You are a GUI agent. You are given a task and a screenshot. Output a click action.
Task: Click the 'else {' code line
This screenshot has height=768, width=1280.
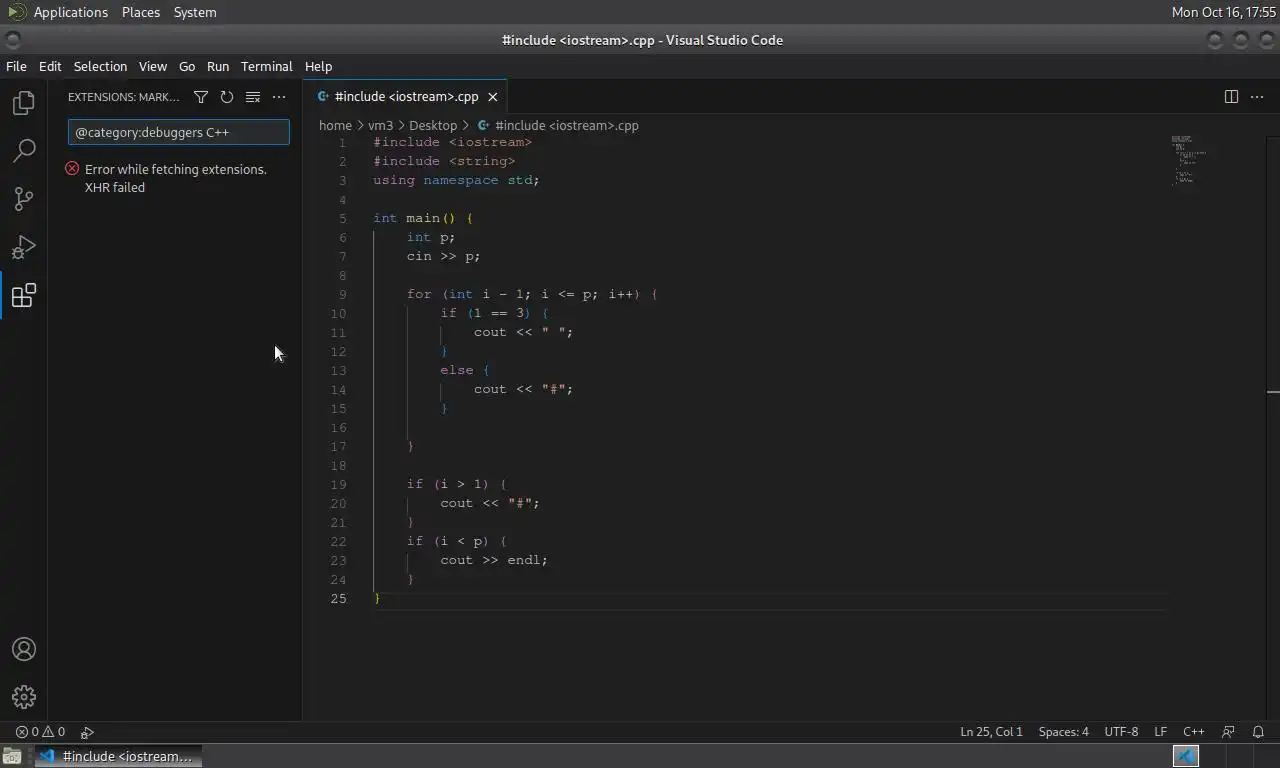[x=465, y=370]
